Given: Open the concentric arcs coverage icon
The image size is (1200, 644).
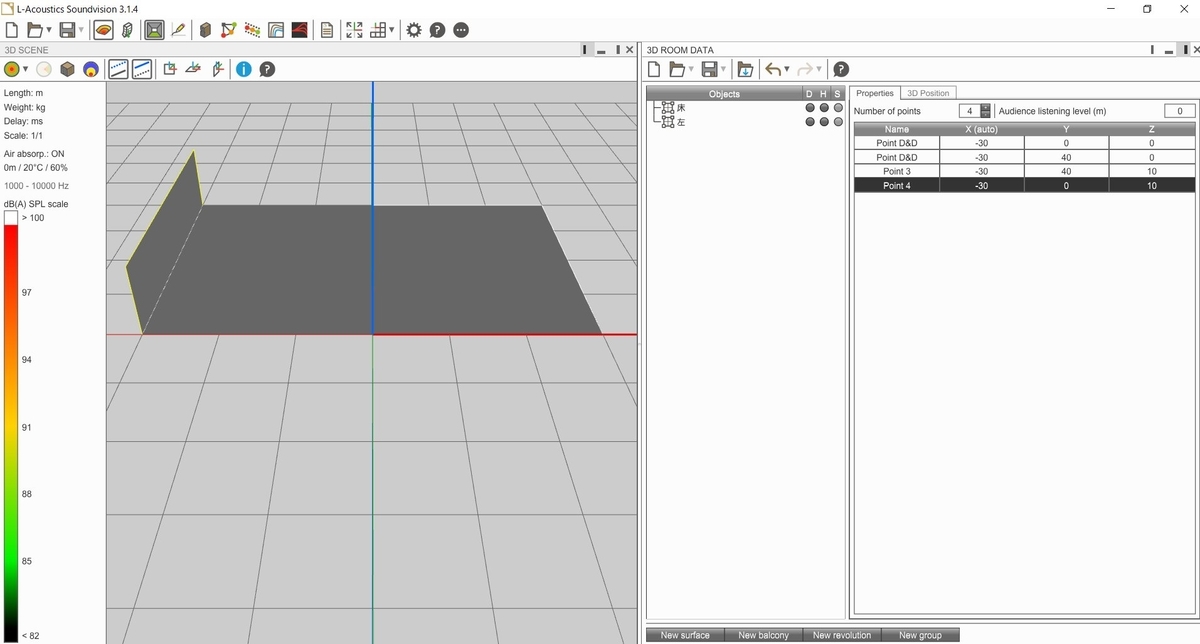Looking at the screenshot, I should [x=276, y=30].
